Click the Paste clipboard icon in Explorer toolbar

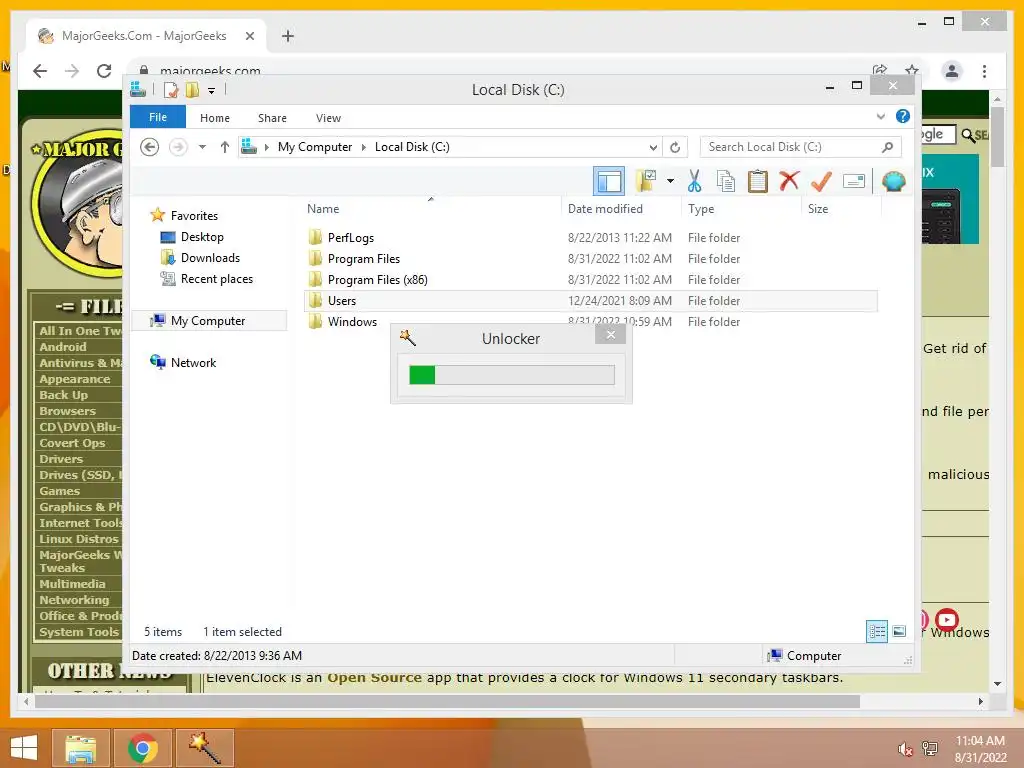(758, 181)
